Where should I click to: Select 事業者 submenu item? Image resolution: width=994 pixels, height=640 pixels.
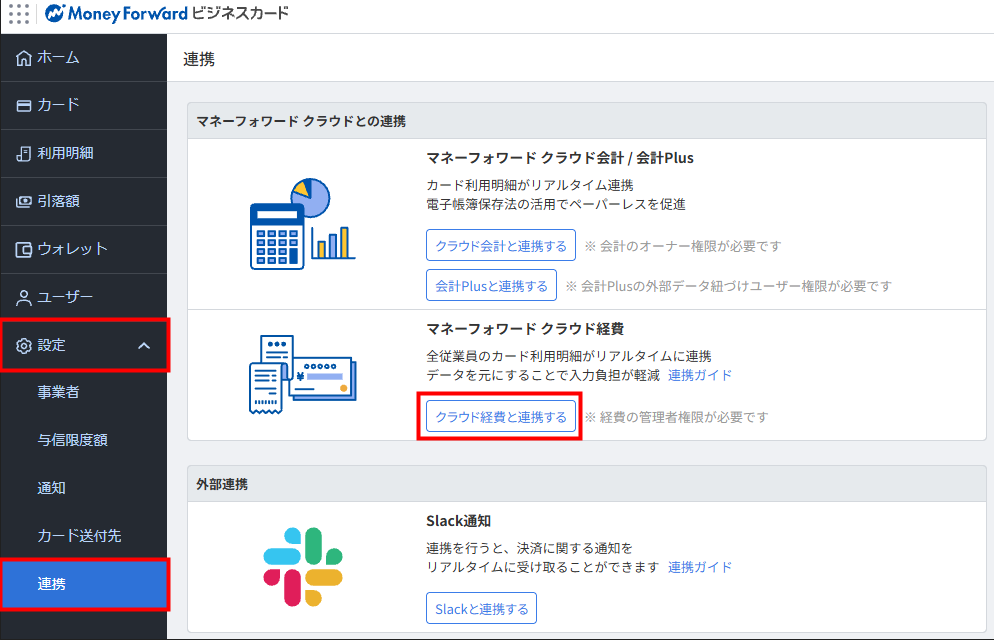[58, 392]
